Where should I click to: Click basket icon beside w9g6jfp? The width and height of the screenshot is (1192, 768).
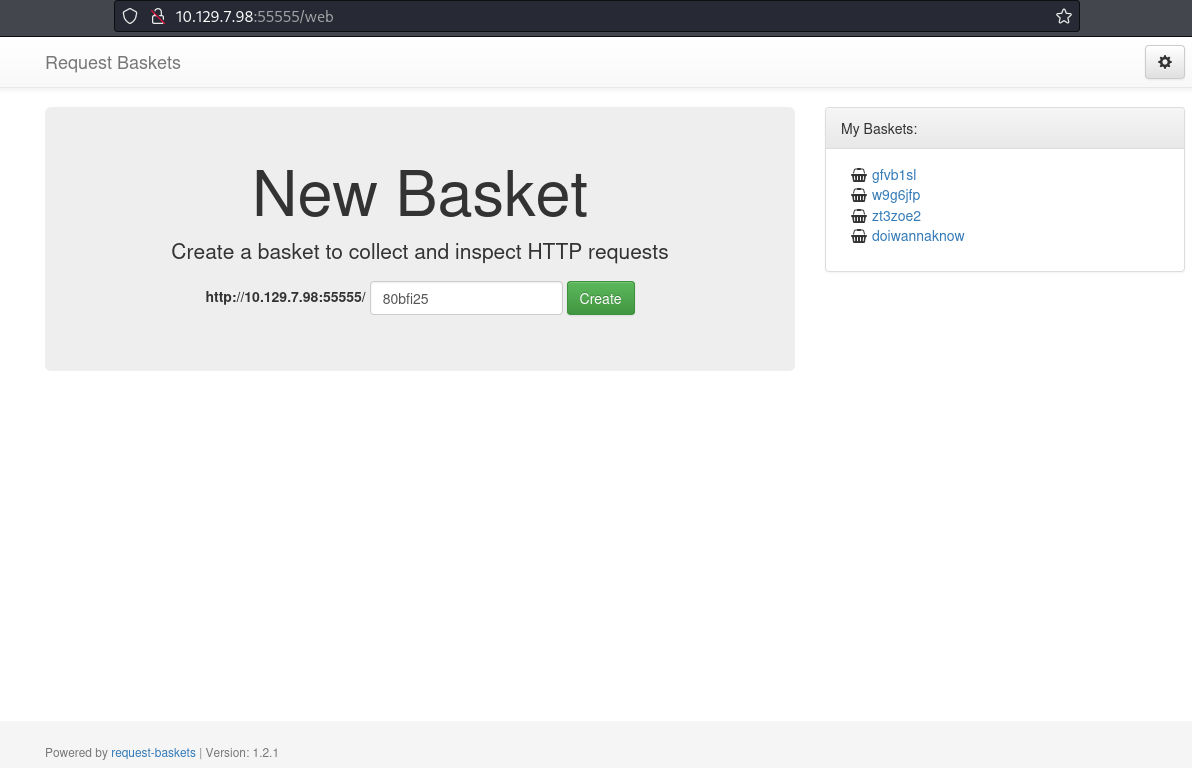point(858,196)
